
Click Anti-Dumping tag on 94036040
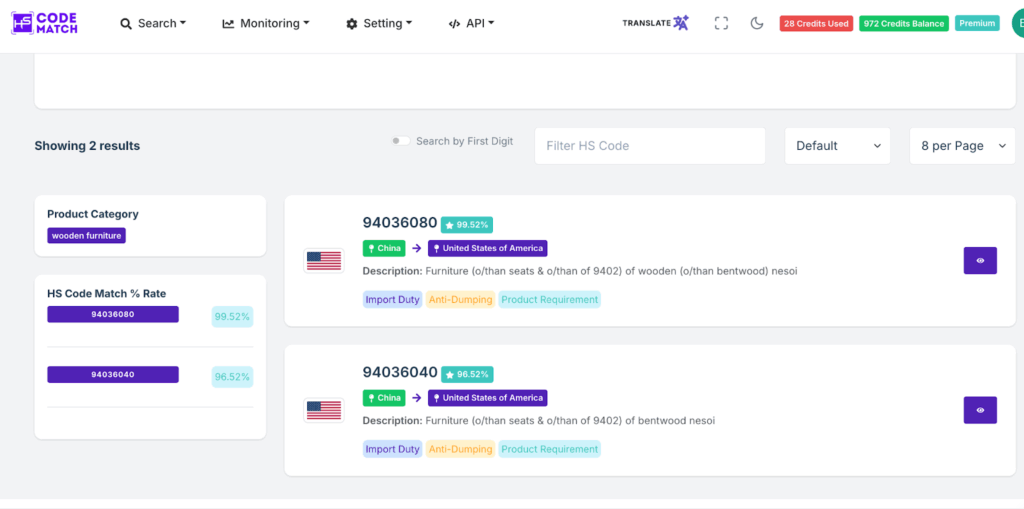pos(460,449)
